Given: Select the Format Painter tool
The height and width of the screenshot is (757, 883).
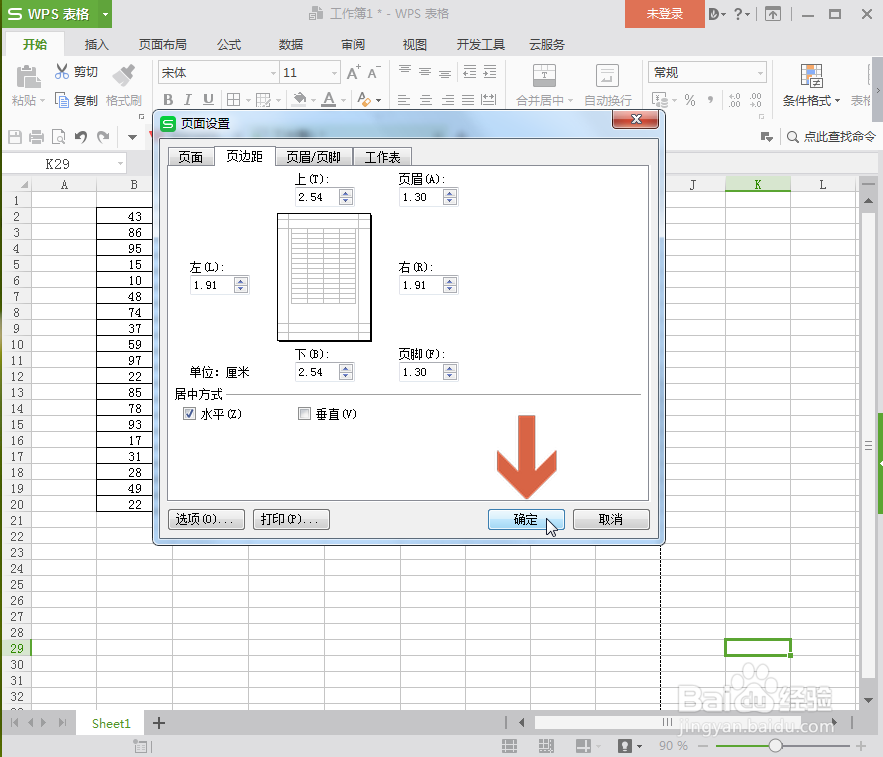Looking at the screenshot, I should click(x=123, y=86).
